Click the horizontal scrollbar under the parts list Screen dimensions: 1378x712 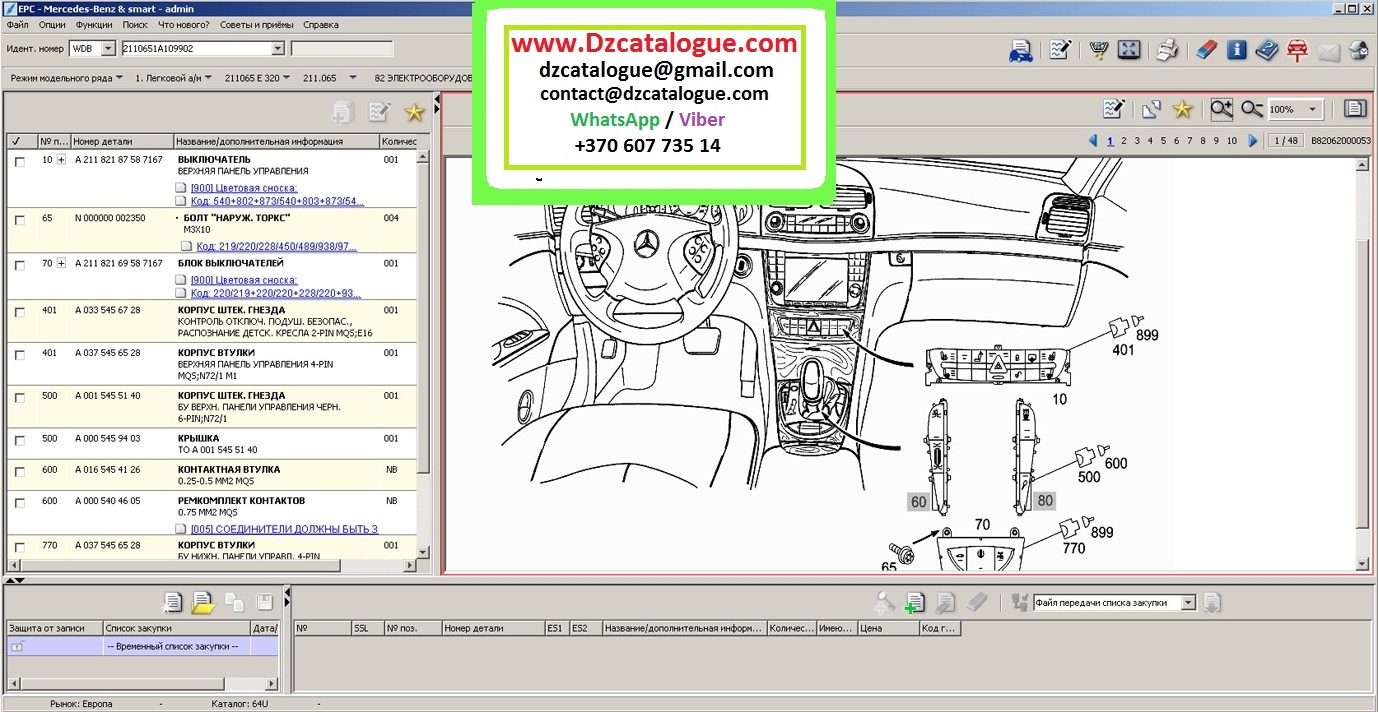pyautogui.click(x=210, y=567)
